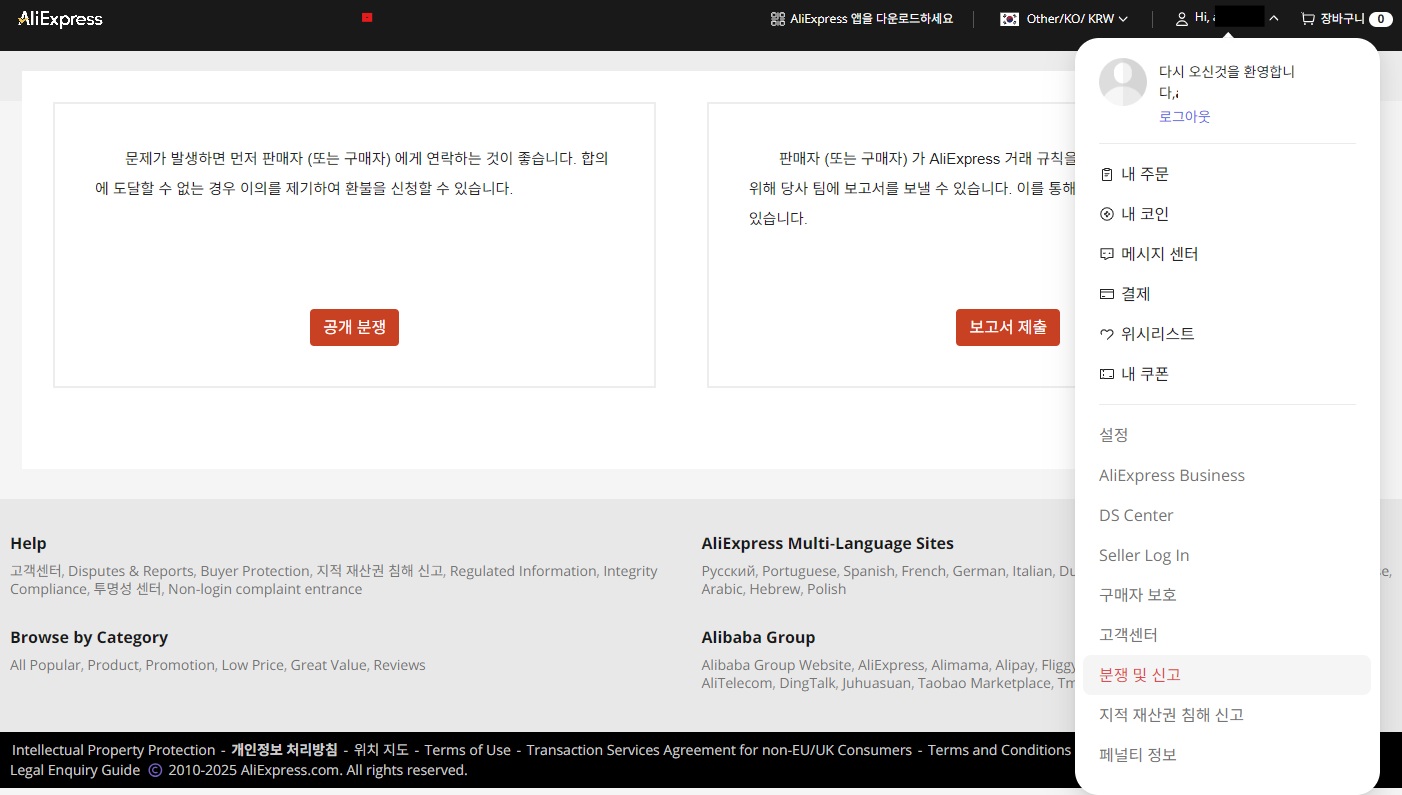The height and width of the screenshot is (795, 1402).
Task: Select 고객센터 in the account menu
Action: [x=1128, y=635]
